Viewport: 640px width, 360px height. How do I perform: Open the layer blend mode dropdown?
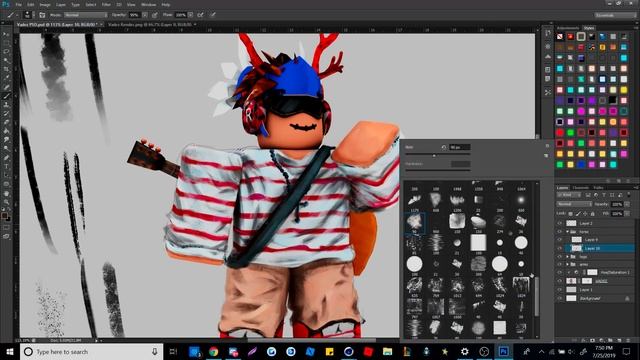point(574,204)
